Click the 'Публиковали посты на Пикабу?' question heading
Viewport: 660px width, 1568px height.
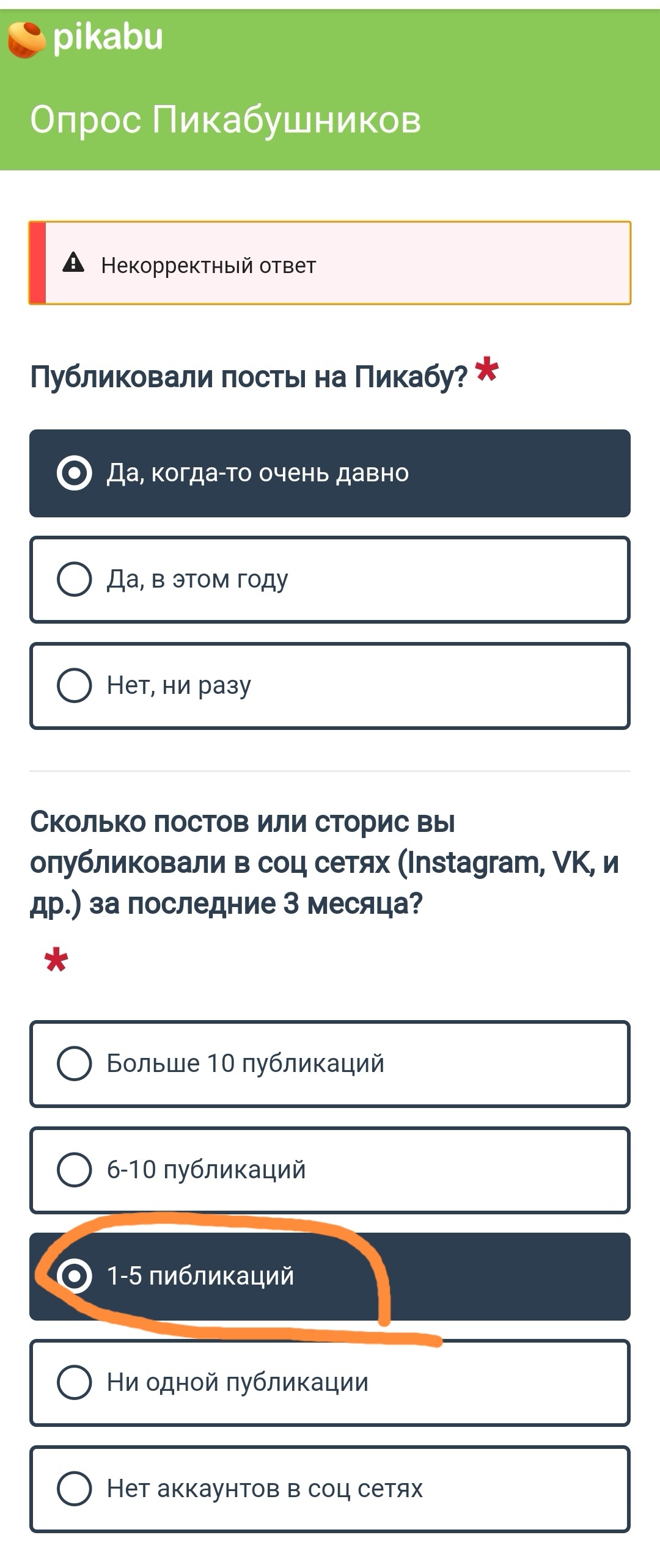tap(249, 377)
